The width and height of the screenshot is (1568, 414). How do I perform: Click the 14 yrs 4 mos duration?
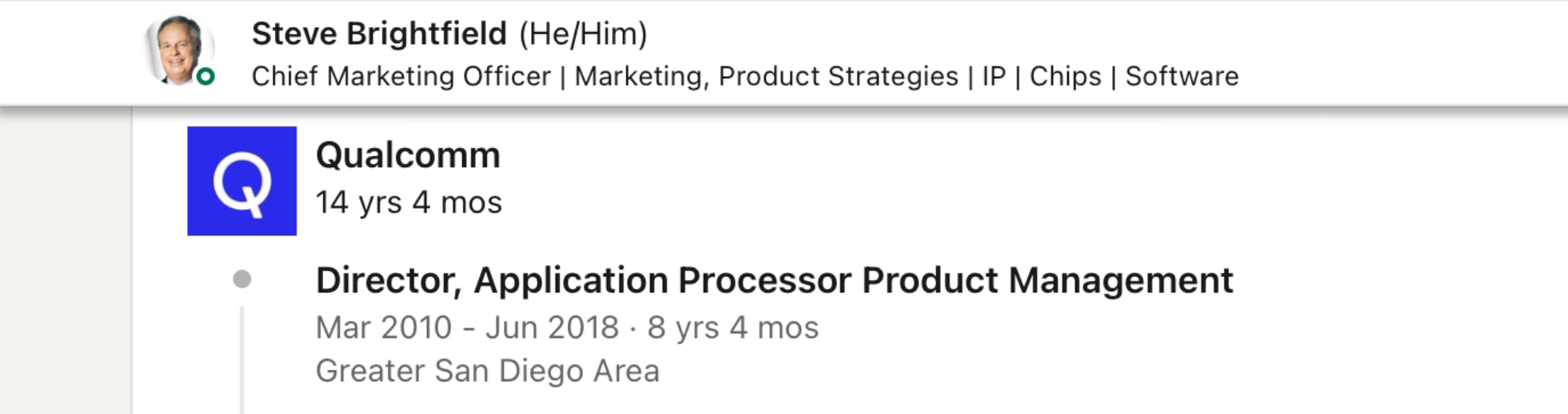409,202
